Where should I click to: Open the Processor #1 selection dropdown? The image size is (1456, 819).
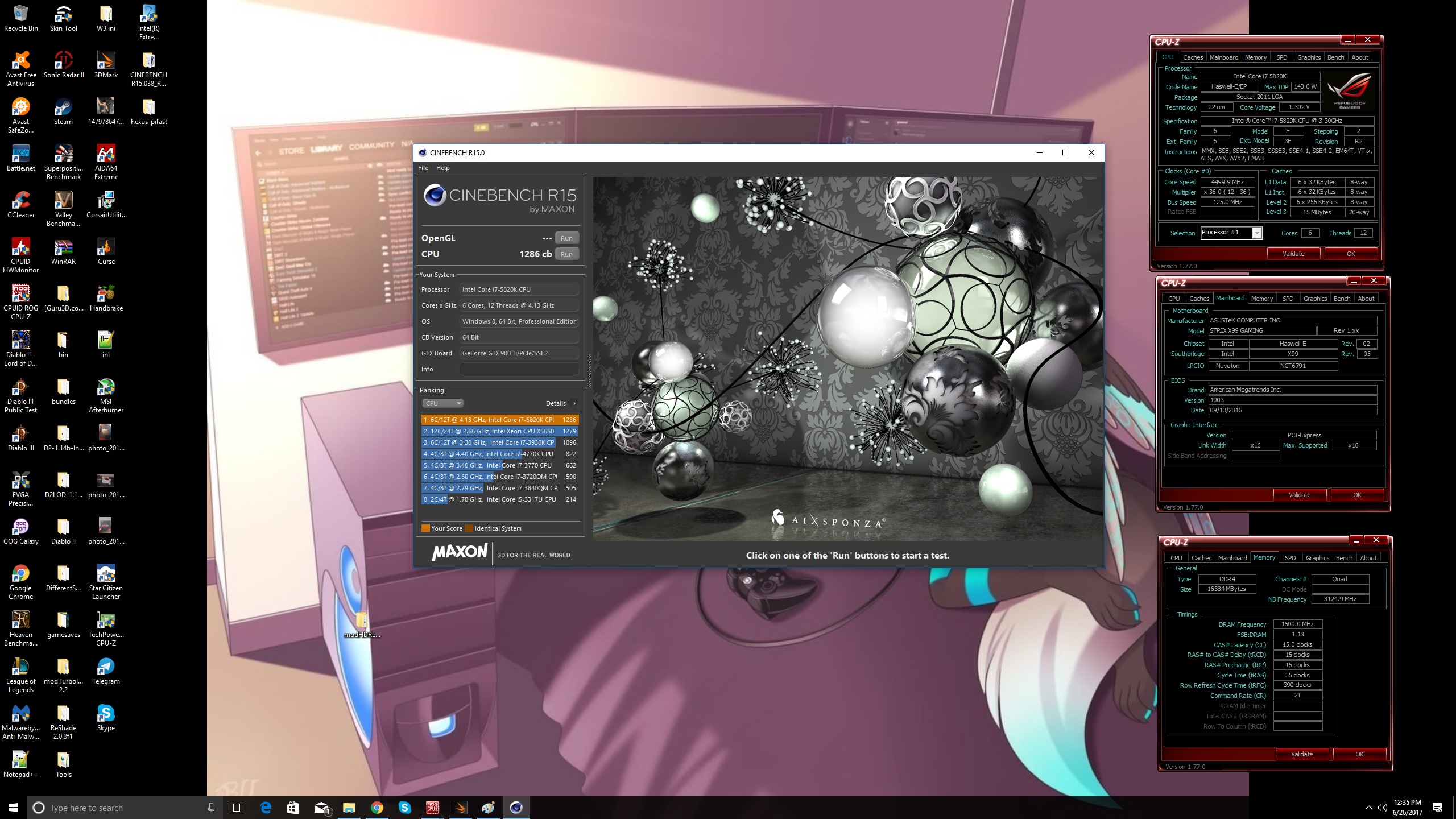[x=1231, y=233]
